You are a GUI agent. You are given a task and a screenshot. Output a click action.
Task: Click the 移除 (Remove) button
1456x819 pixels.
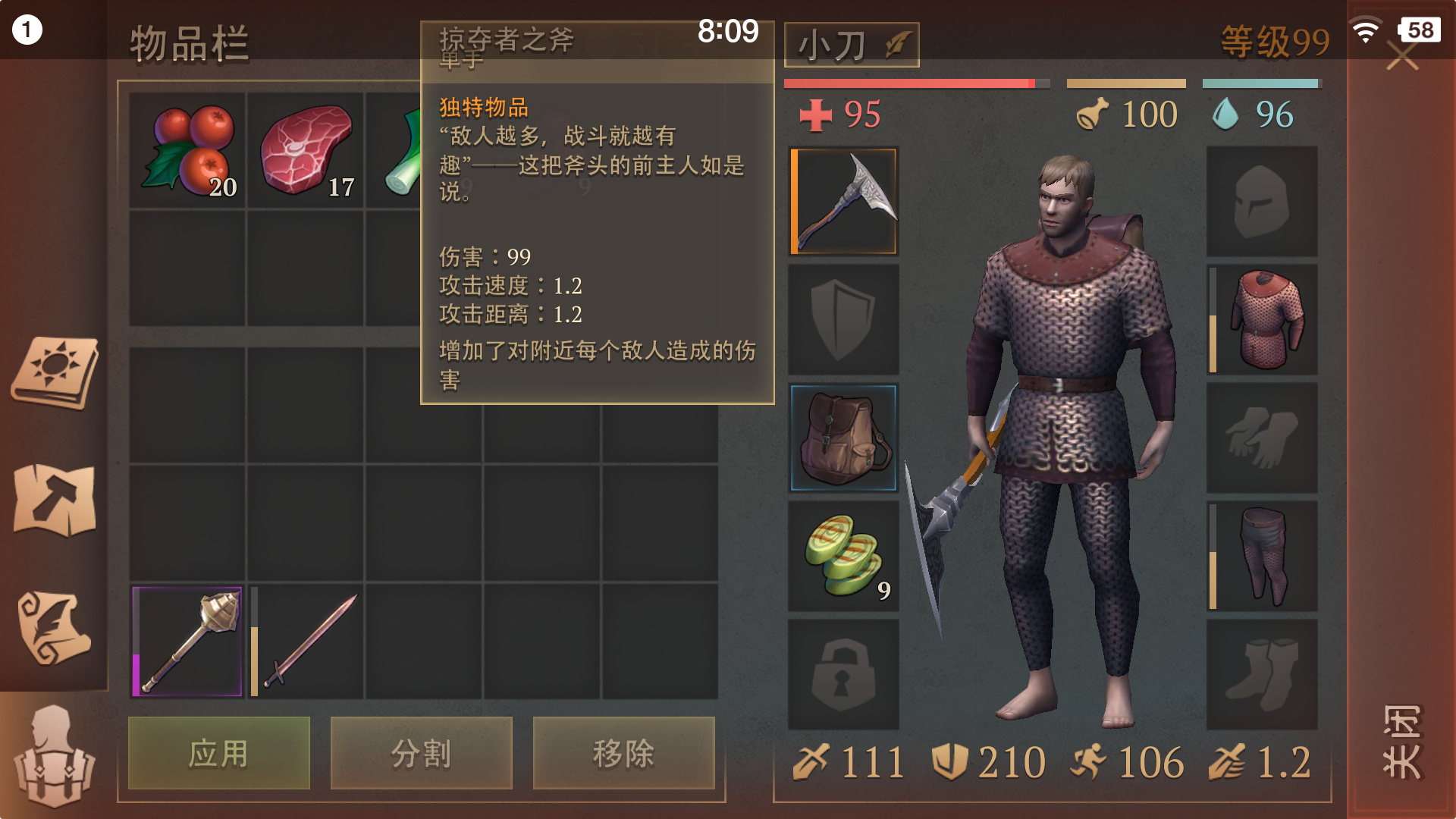[624, 753]
